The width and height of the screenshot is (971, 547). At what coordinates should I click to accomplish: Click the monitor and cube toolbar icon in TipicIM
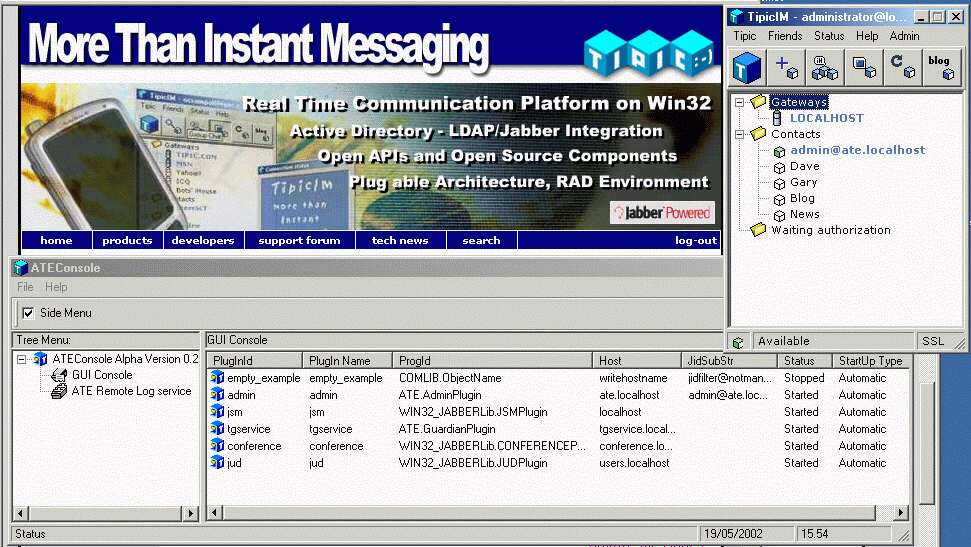click(864, 67)
